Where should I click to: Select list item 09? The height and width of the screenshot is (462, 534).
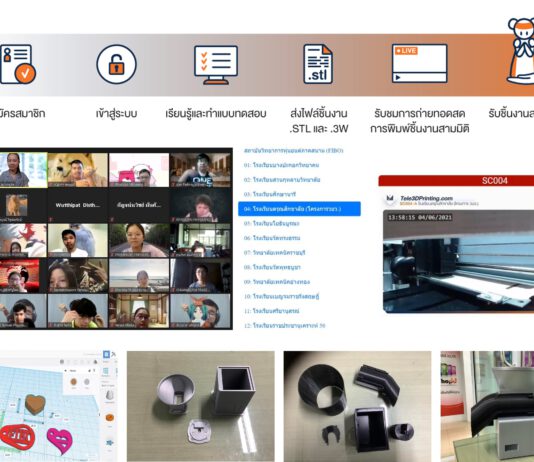pos(277,282)
